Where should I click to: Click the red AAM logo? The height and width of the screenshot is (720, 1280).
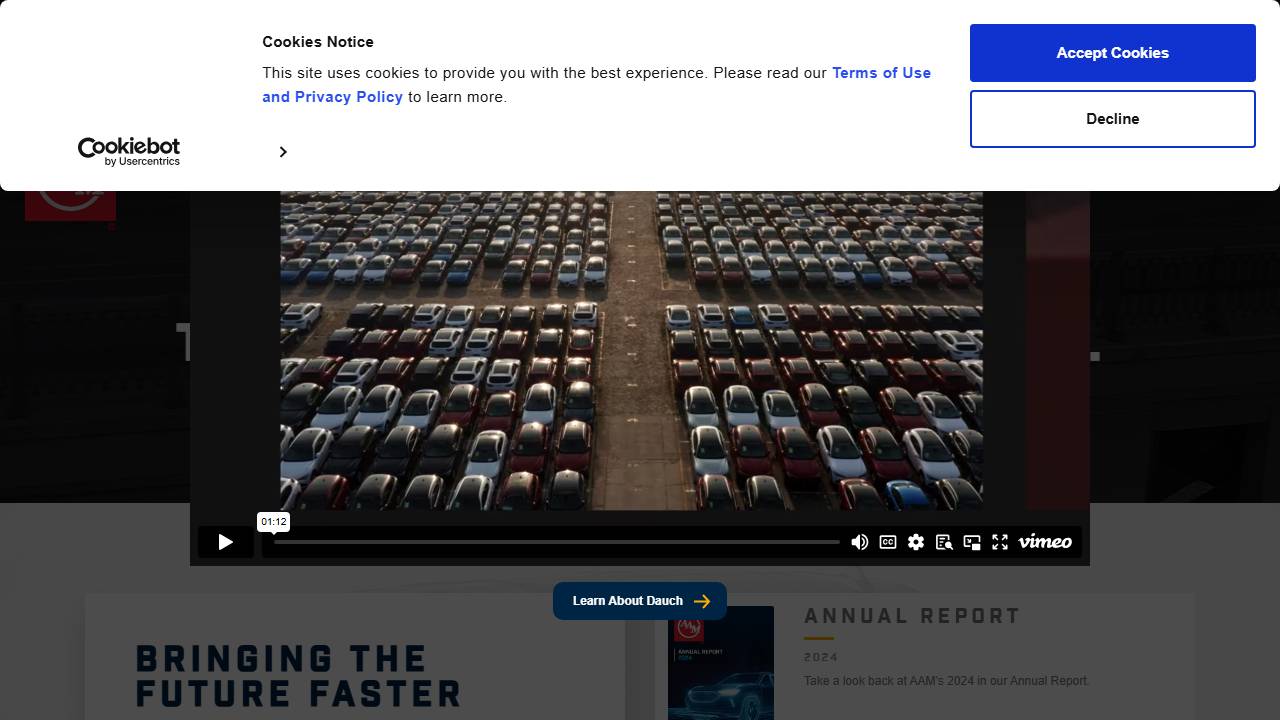[70, 205]
